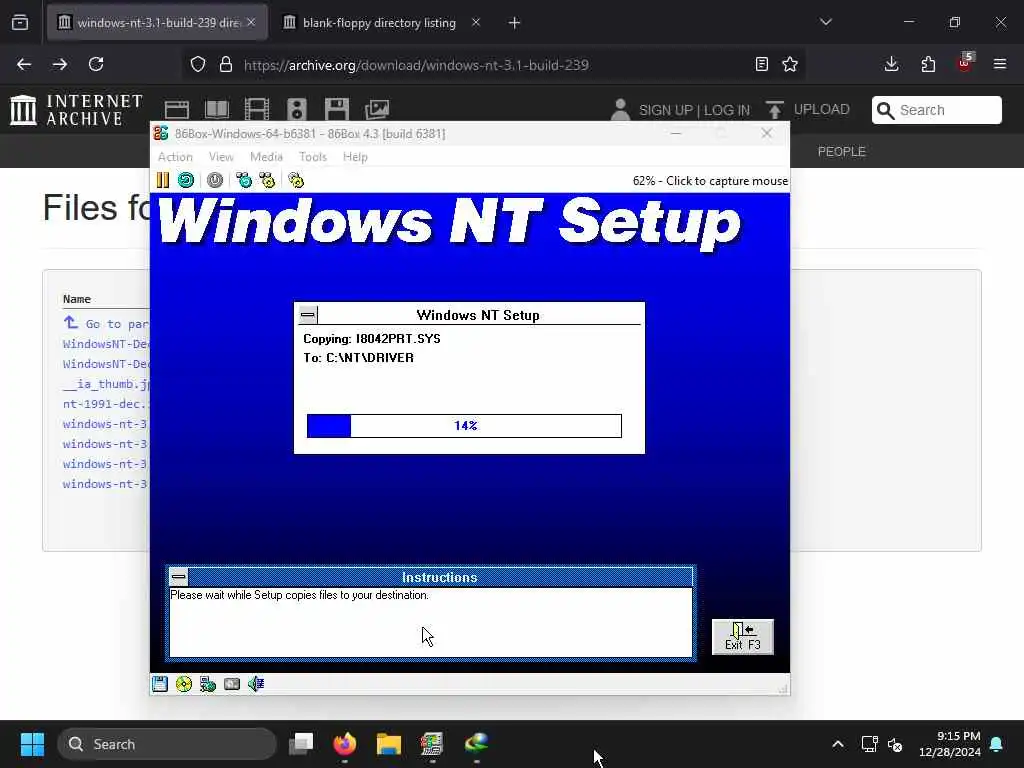This screenshot has height=768, width=1024.
Task: Open View menu in 86Box
Action: pos(221,157)
